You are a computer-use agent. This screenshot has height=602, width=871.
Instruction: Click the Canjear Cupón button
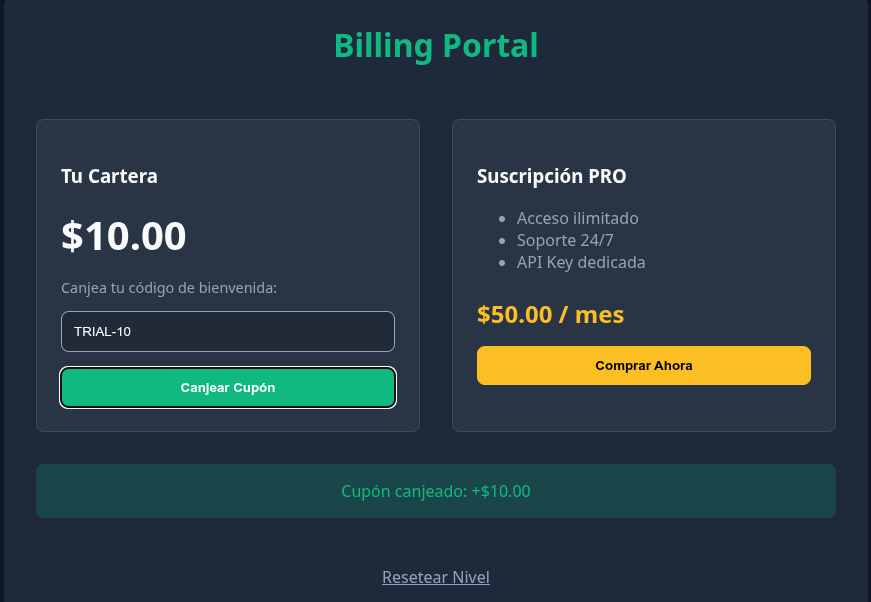coord(228,388)
